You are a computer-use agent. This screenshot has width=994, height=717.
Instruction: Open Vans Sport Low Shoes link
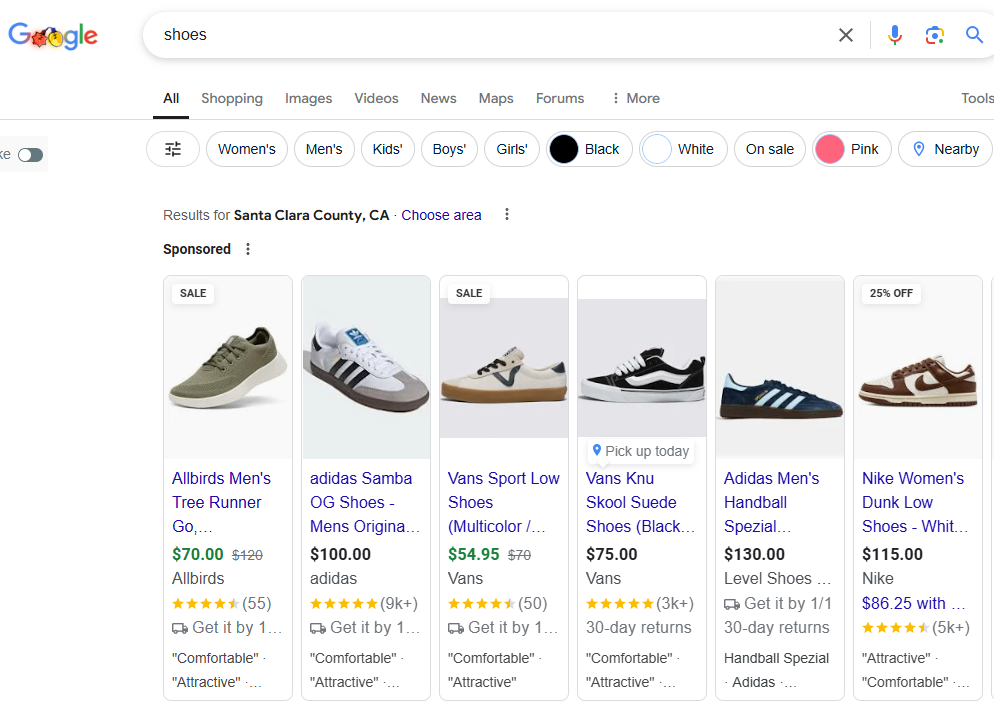504,502
